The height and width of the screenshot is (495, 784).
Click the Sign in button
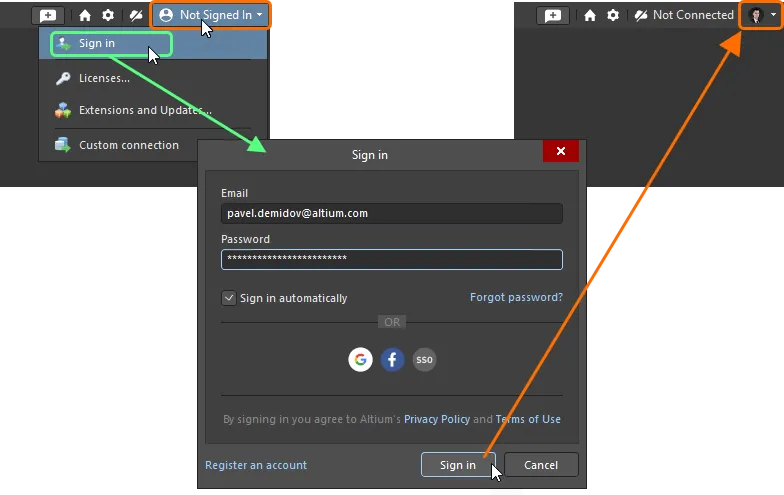(x=458, y=465)
